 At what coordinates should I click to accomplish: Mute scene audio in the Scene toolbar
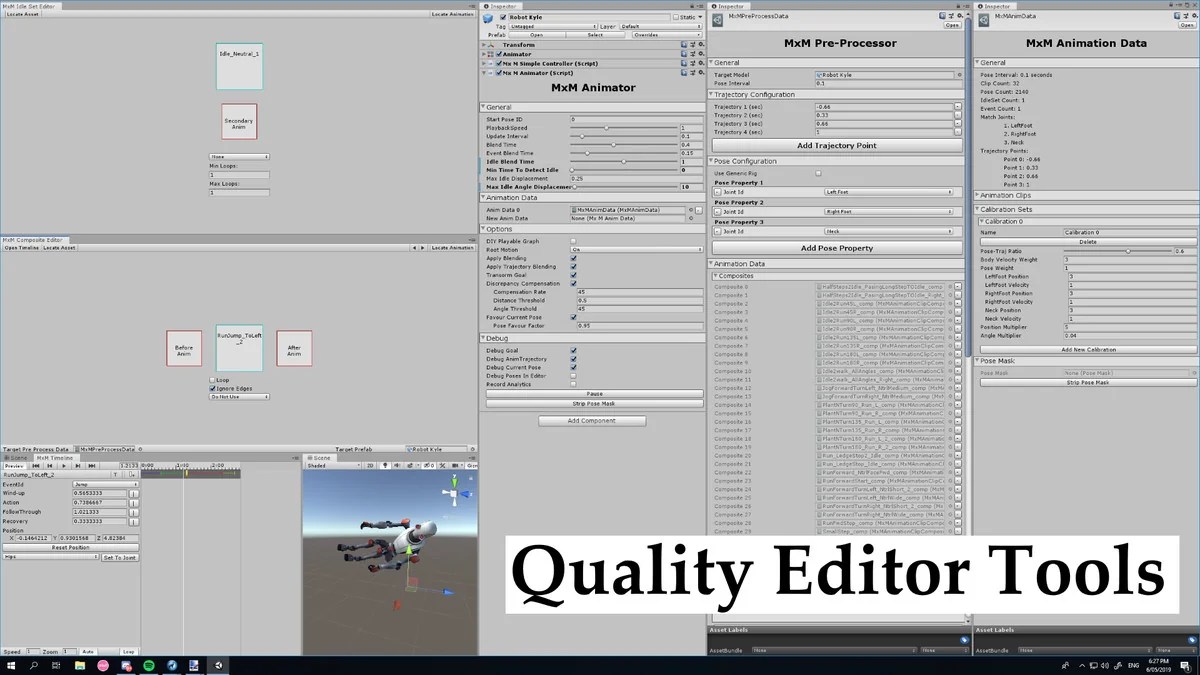tap(397, 466)
